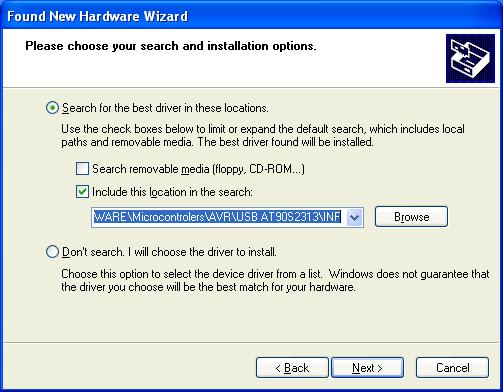This screenshot has width=503, height=392.
Task: Open the driver location path dropdown arrow
Action: click(x=354, y=217)
